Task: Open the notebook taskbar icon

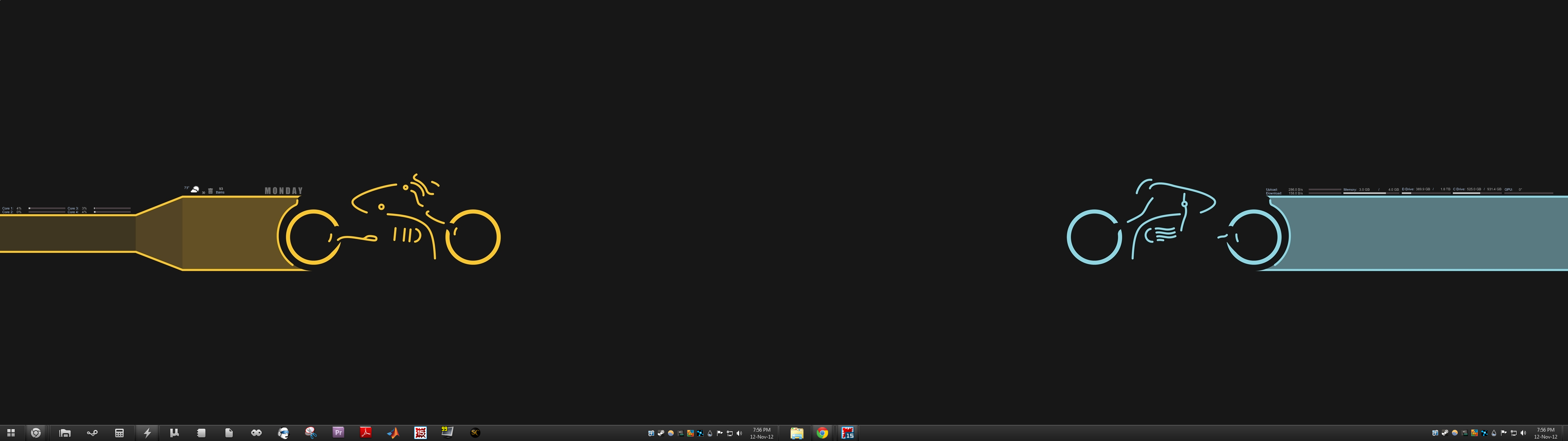Action: [x=201, y=433]
